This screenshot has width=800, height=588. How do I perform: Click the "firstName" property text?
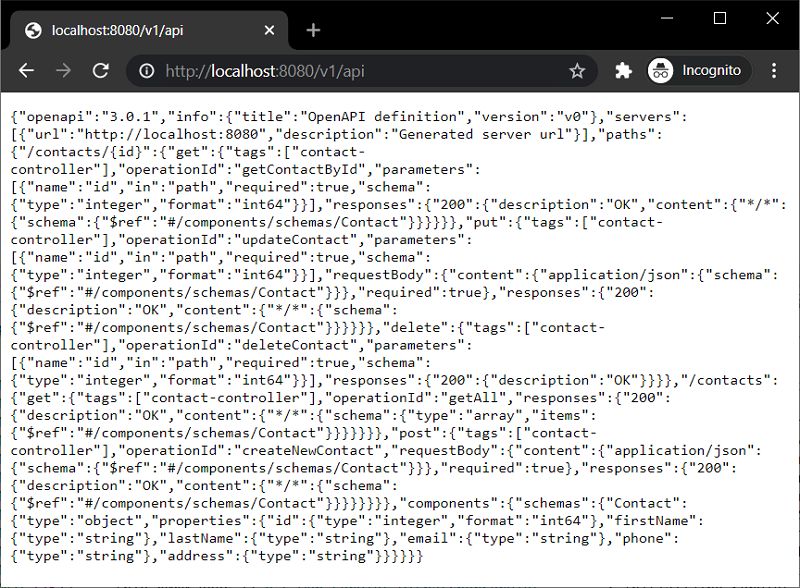tap(651, 521)
